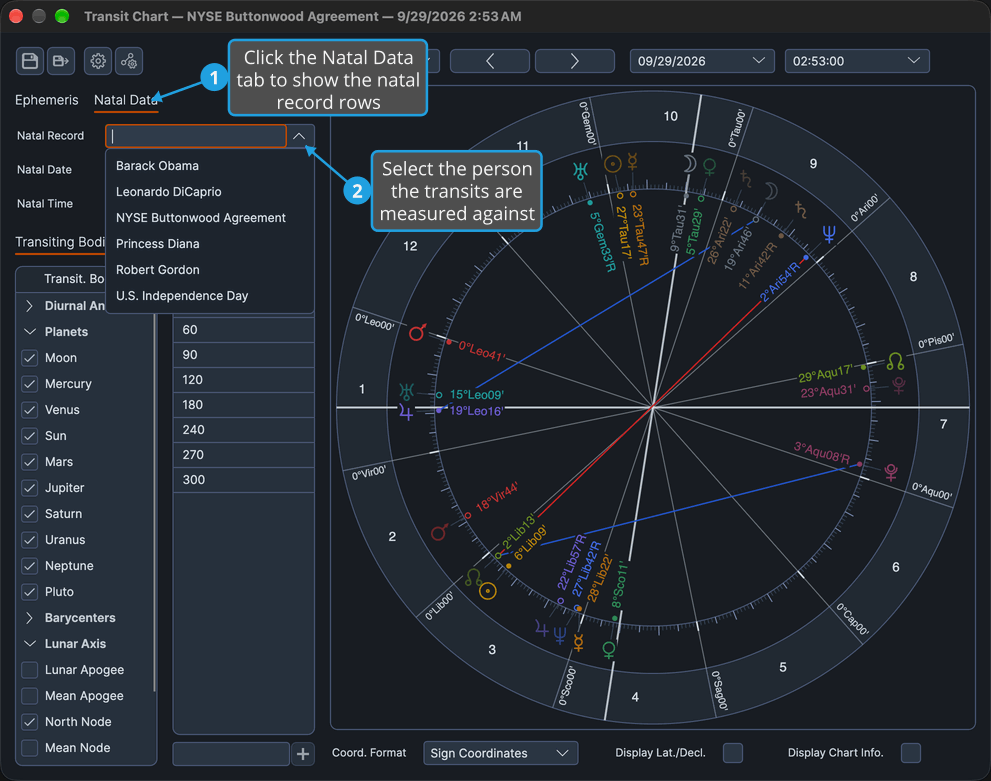
Task: Enable the Lunar Apogee checkbox
Action: [x=30, y=670]
